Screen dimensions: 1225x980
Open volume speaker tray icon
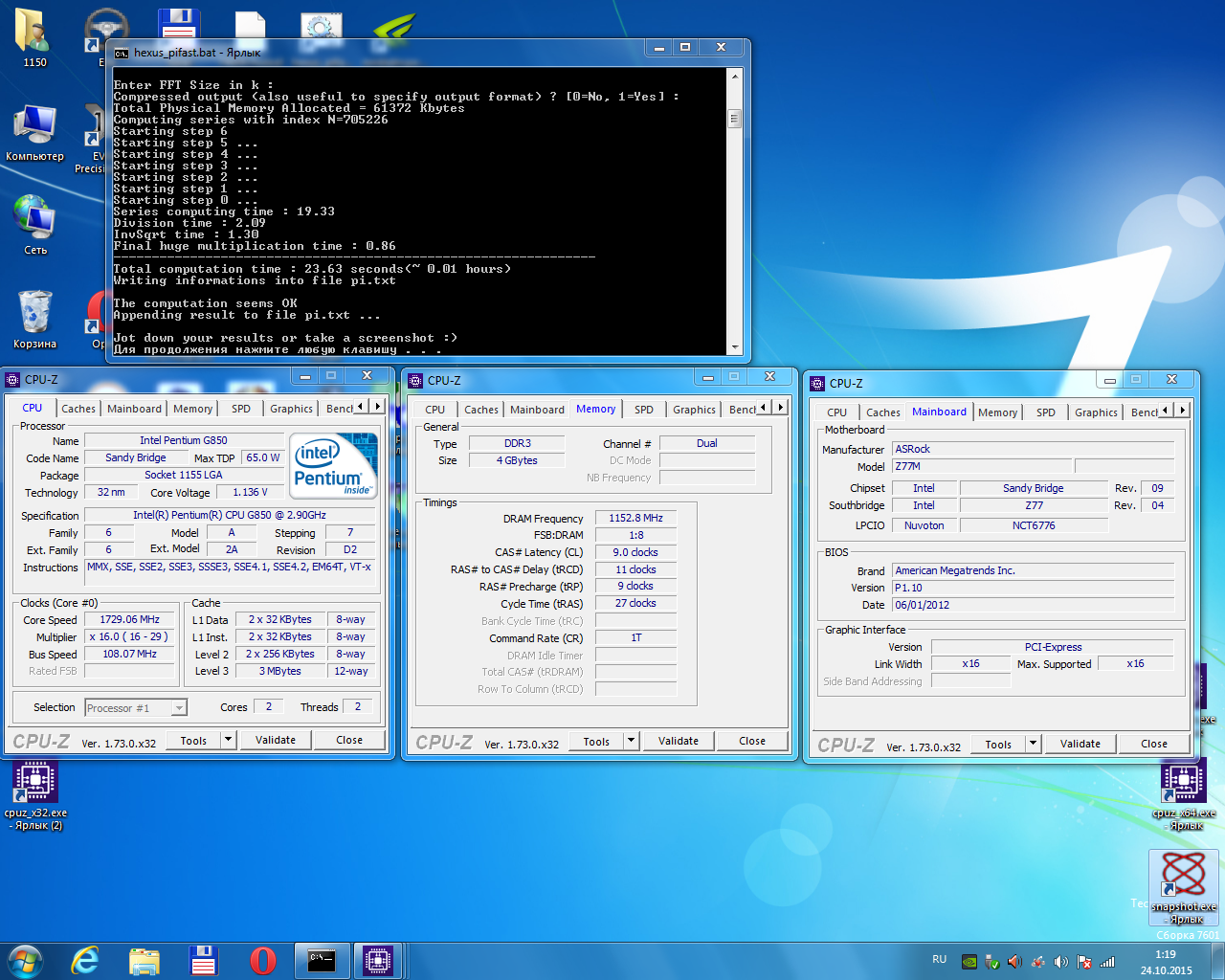click(x=1061, y=962)
